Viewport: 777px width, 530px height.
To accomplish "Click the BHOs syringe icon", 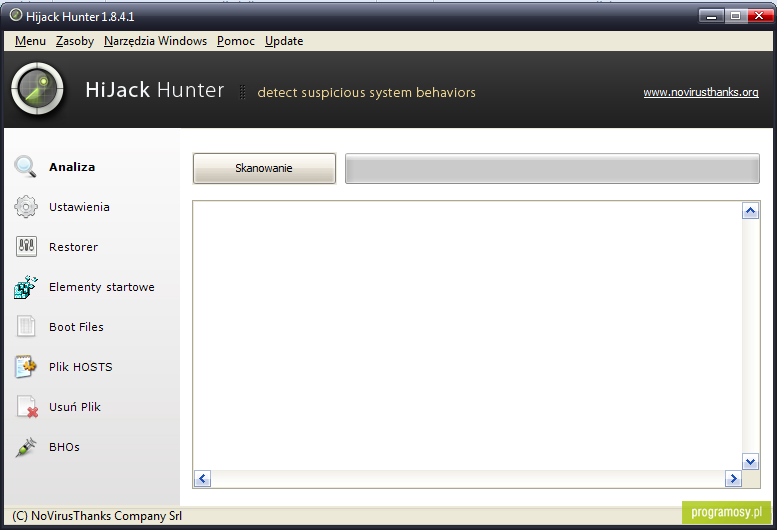I will (x=26, y=447).
